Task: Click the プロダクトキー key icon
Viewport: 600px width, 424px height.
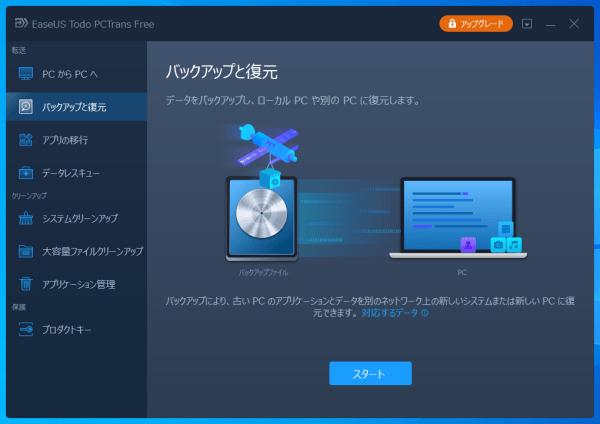Action: pyautogui.click(x=26, y=329)
